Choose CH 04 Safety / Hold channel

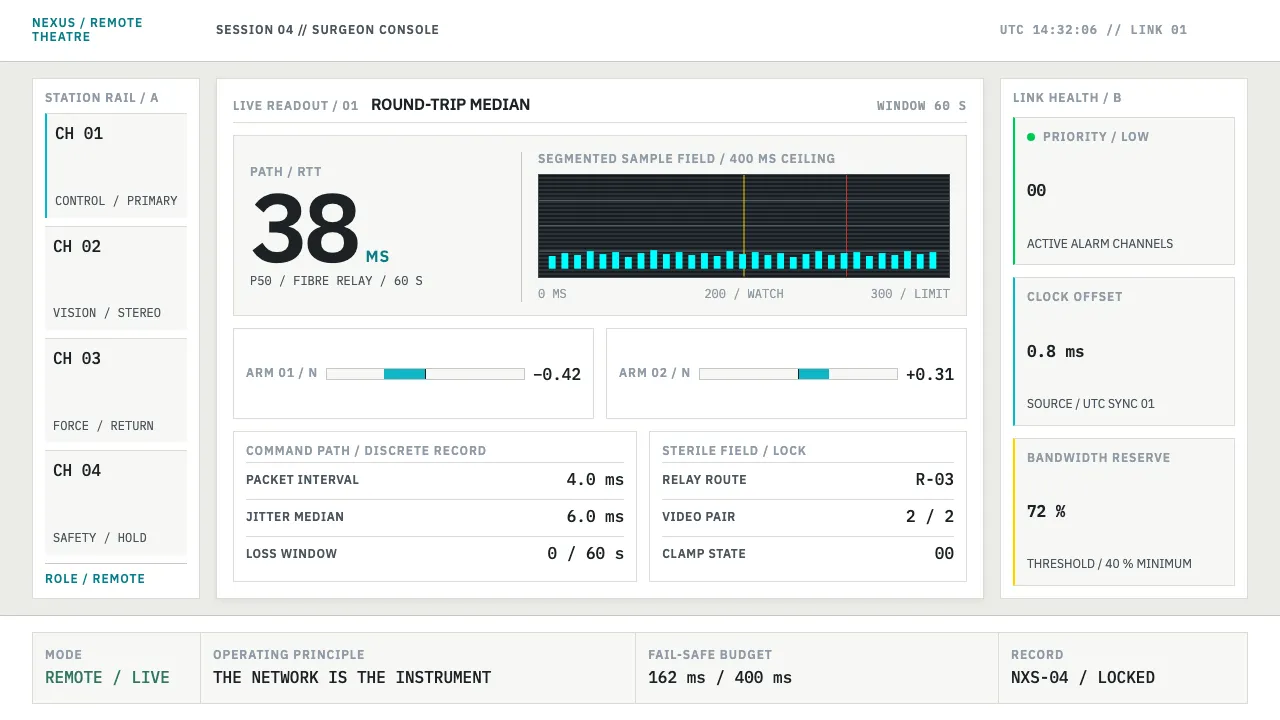point(116,503)
